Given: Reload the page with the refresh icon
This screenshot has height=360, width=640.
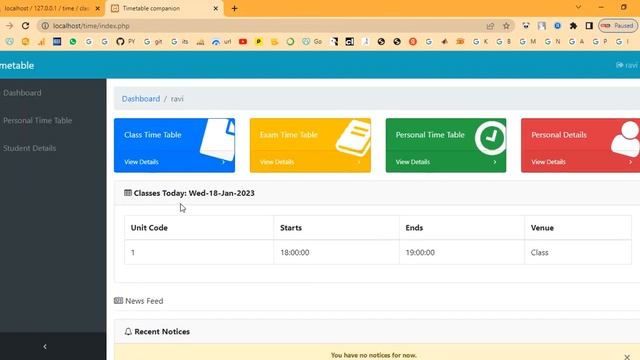Looking at the screenshot, I should [x=25, y=26].
